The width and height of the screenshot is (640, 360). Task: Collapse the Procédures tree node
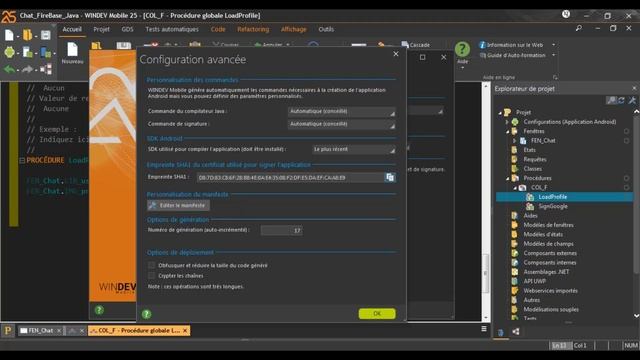pyautogui.click(x=507, y=178)
